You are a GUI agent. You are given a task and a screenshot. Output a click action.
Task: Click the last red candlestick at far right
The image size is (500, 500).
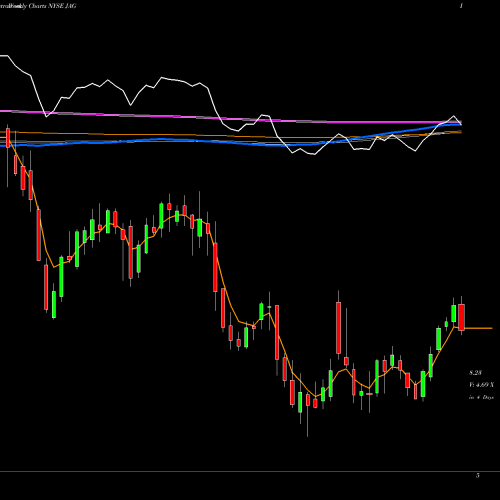point(461,317)
